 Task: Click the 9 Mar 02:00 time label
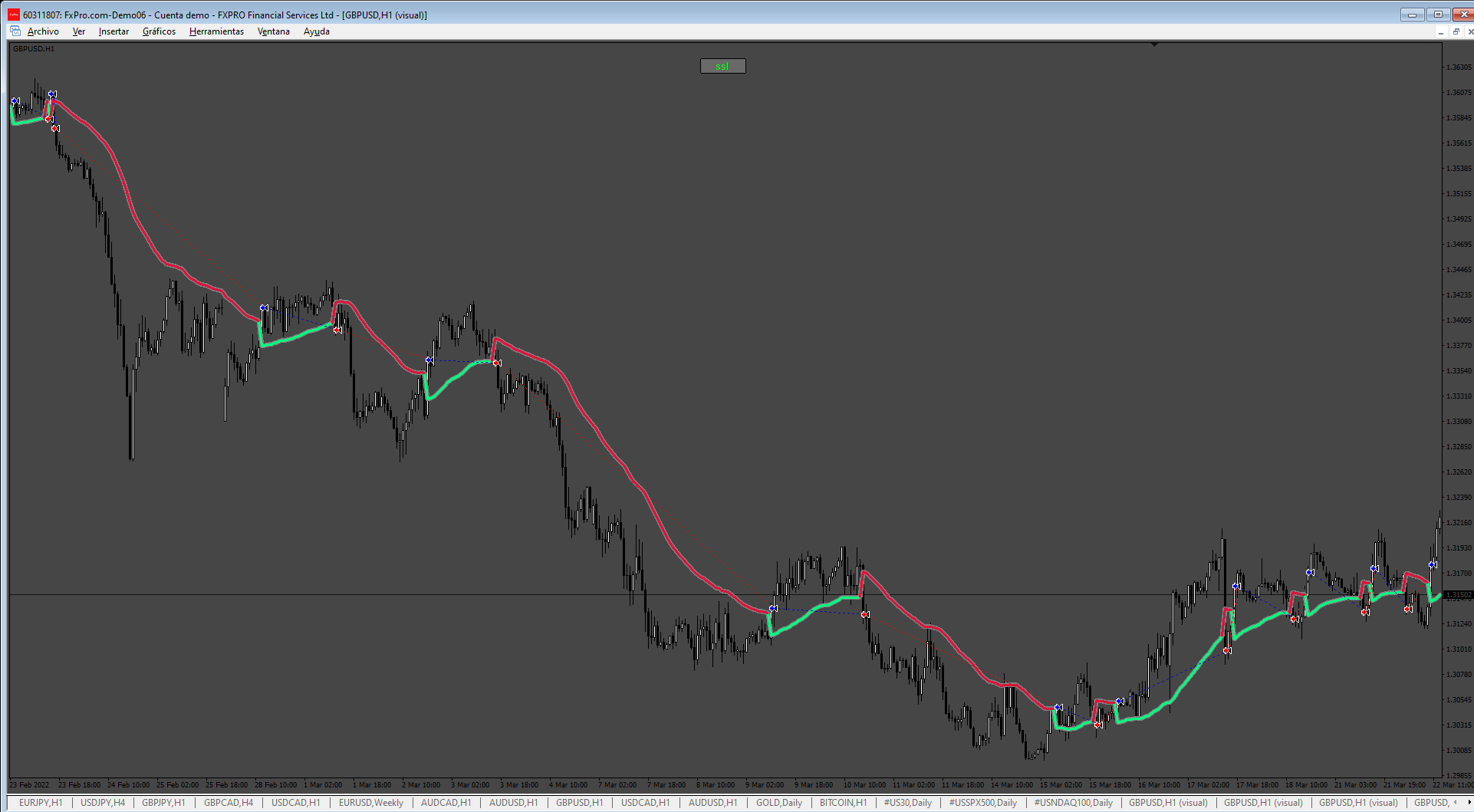[765, 785]
